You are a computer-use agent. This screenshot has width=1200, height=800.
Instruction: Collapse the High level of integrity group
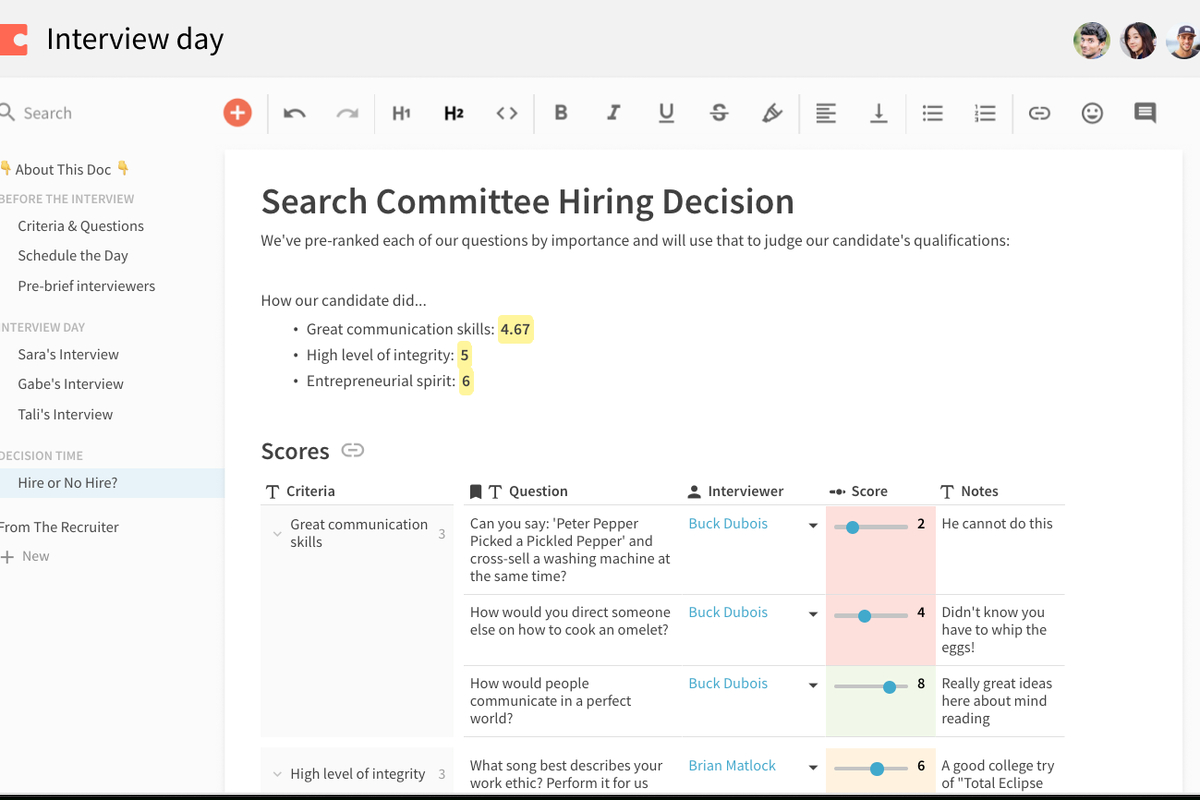[277, 774]
